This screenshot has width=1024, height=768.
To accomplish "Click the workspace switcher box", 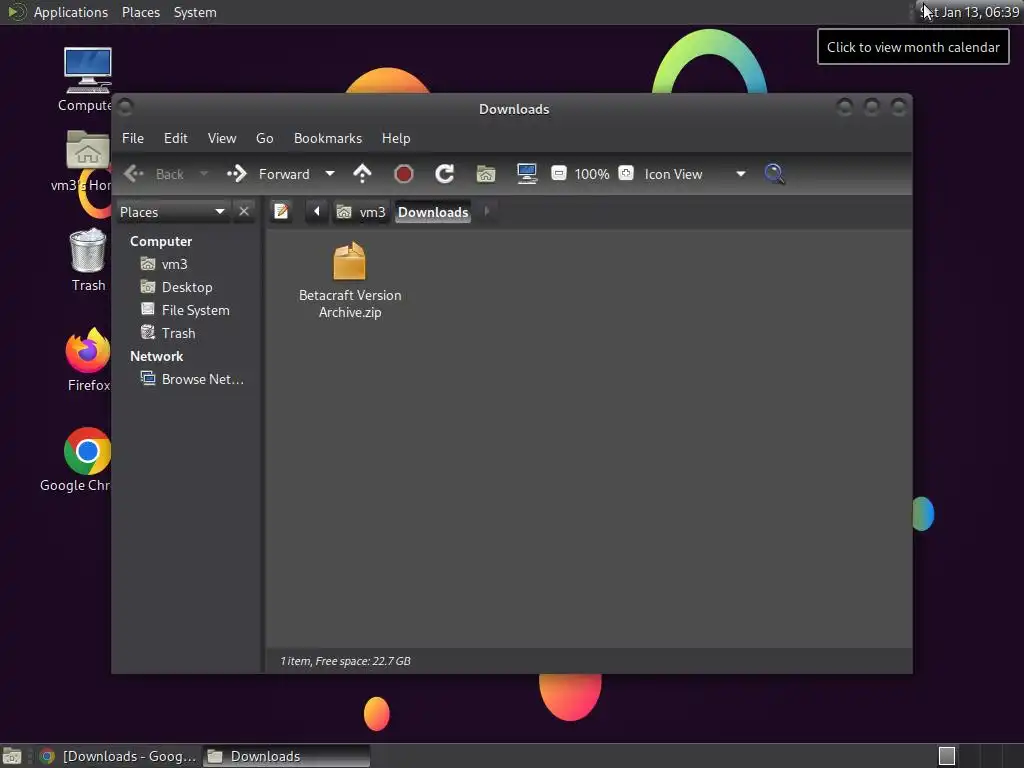I will 947,756.
